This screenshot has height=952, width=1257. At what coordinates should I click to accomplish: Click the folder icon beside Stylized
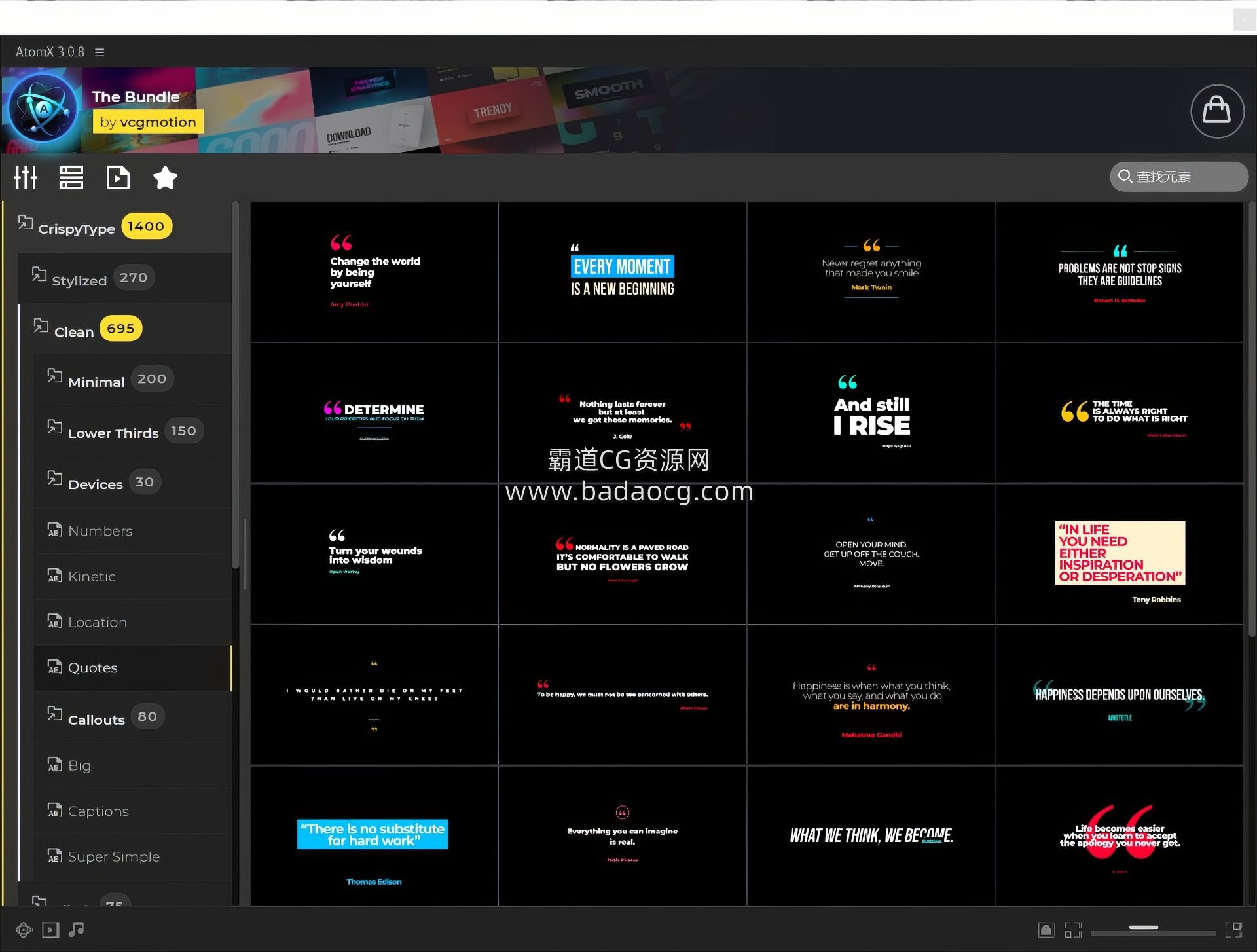(x=39, y=274)
